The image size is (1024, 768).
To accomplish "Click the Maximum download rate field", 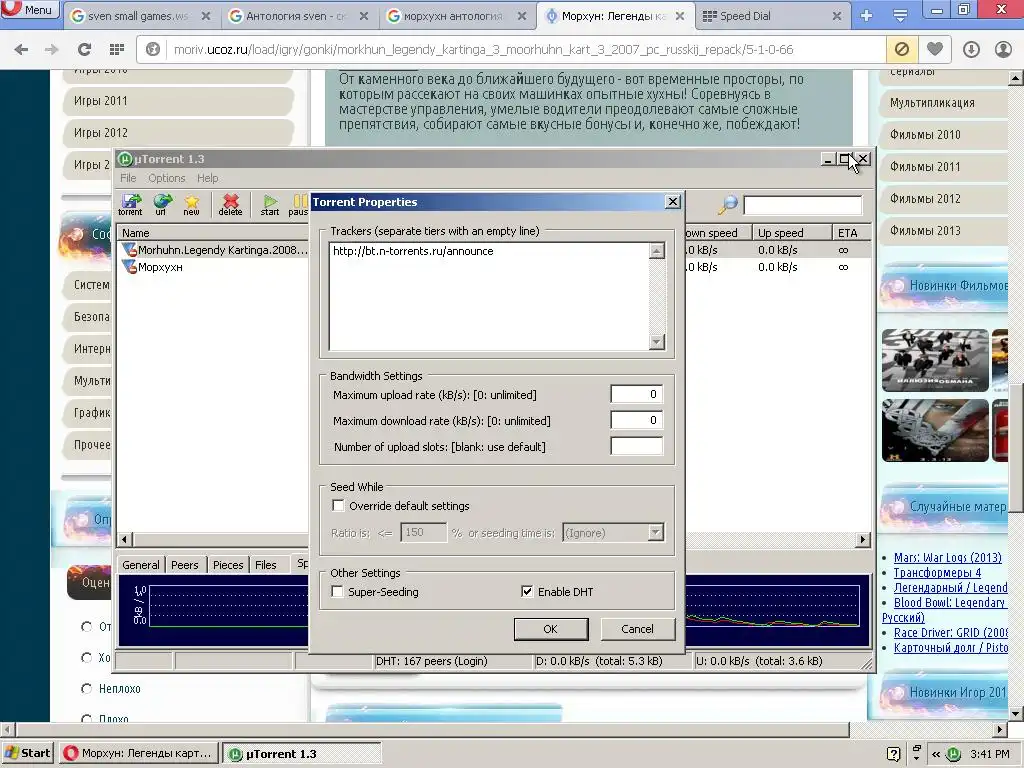I will [x=637, y=421].
